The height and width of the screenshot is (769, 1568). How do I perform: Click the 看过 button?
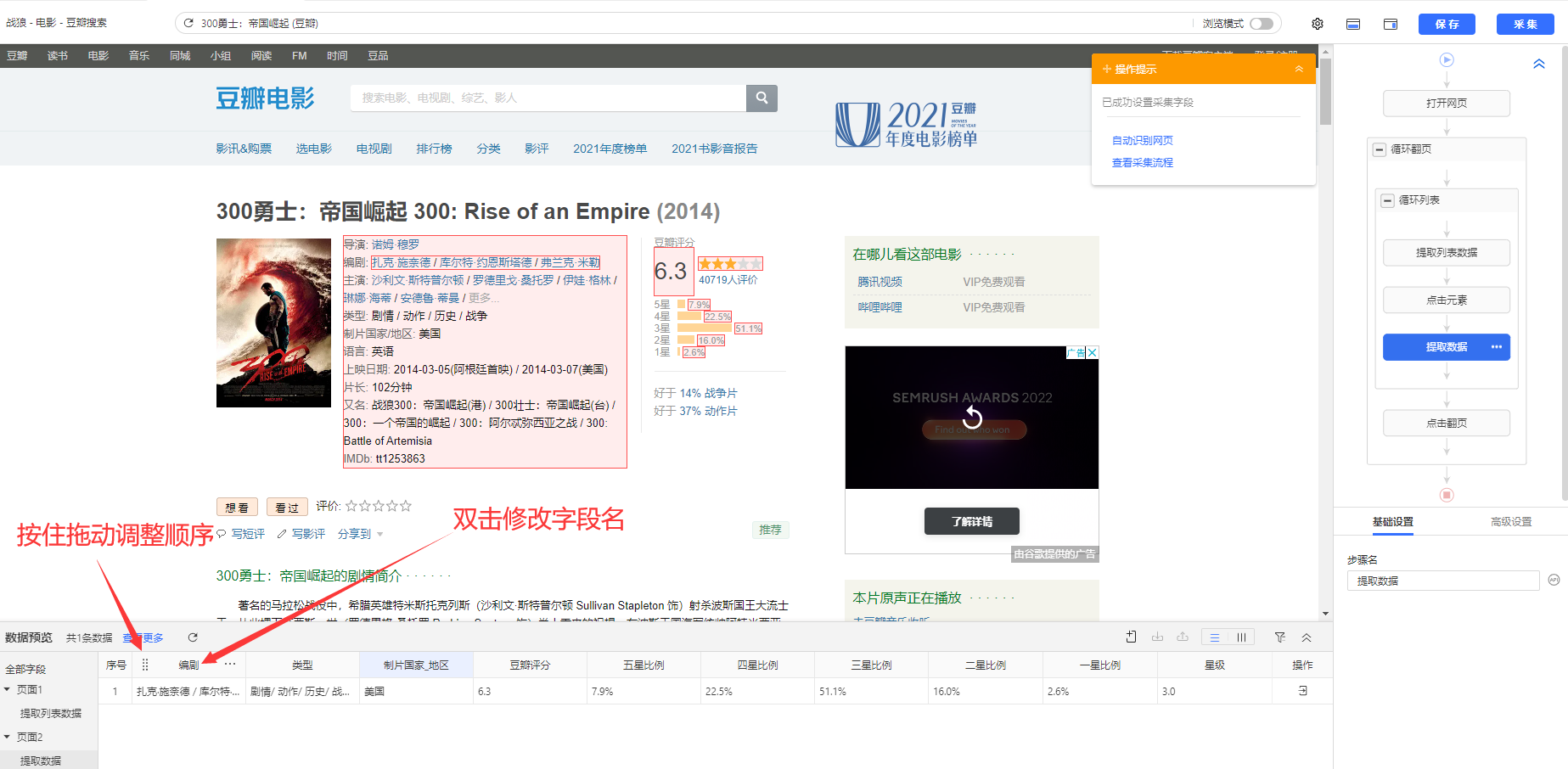(x=287, y=508)
